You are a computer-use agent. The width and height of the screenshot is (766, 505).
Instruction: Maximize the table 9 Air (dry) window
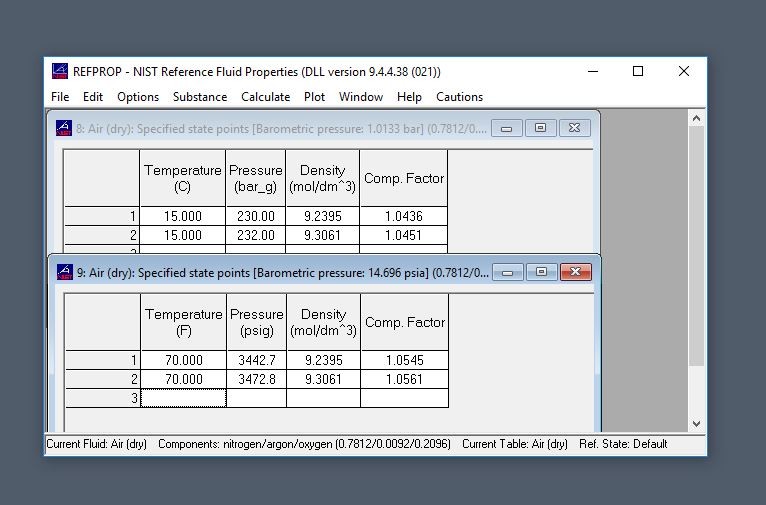click(541, 272)
